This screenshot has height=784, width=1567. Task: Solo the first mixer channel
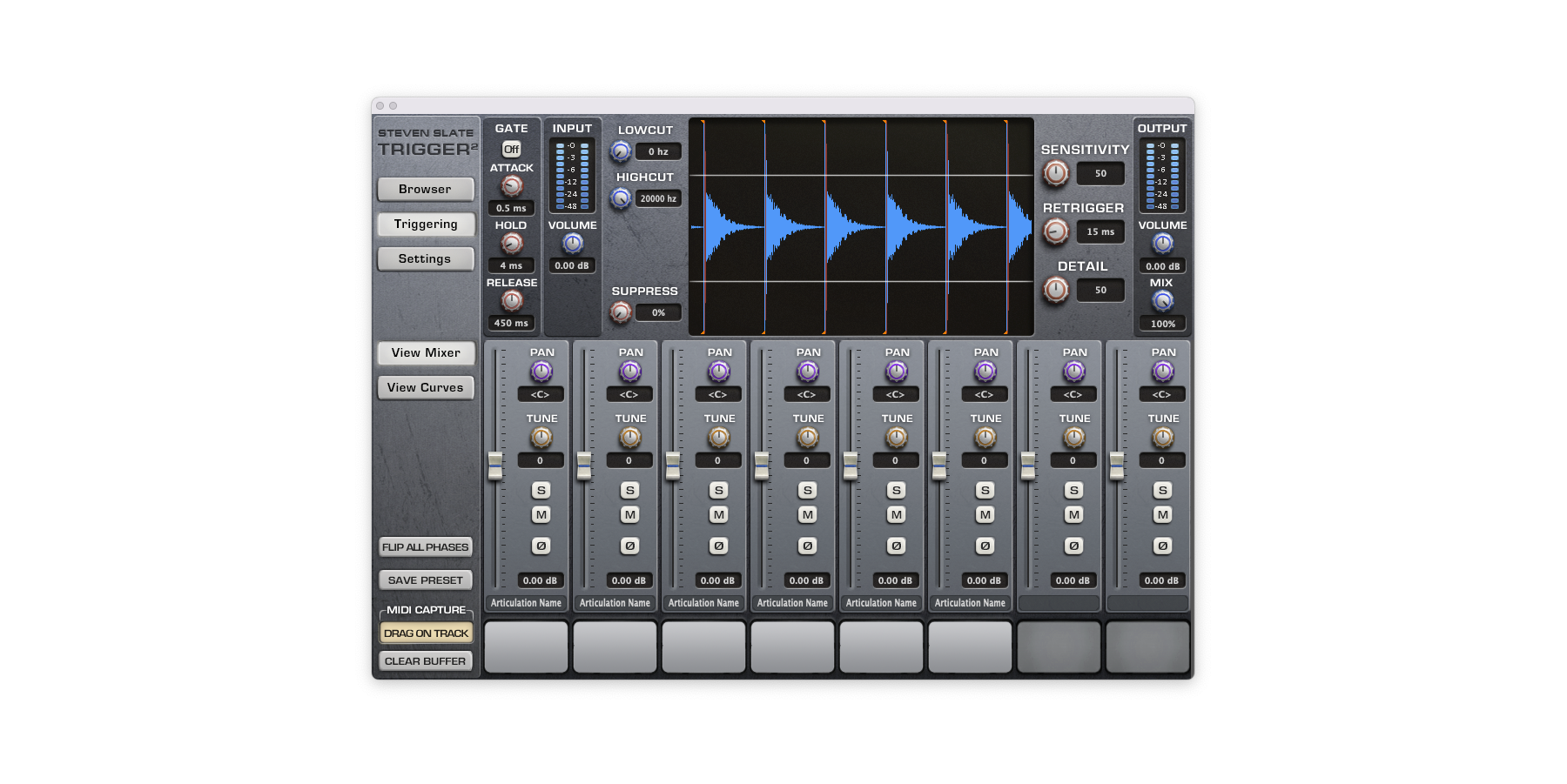click(x=541, y=491)
